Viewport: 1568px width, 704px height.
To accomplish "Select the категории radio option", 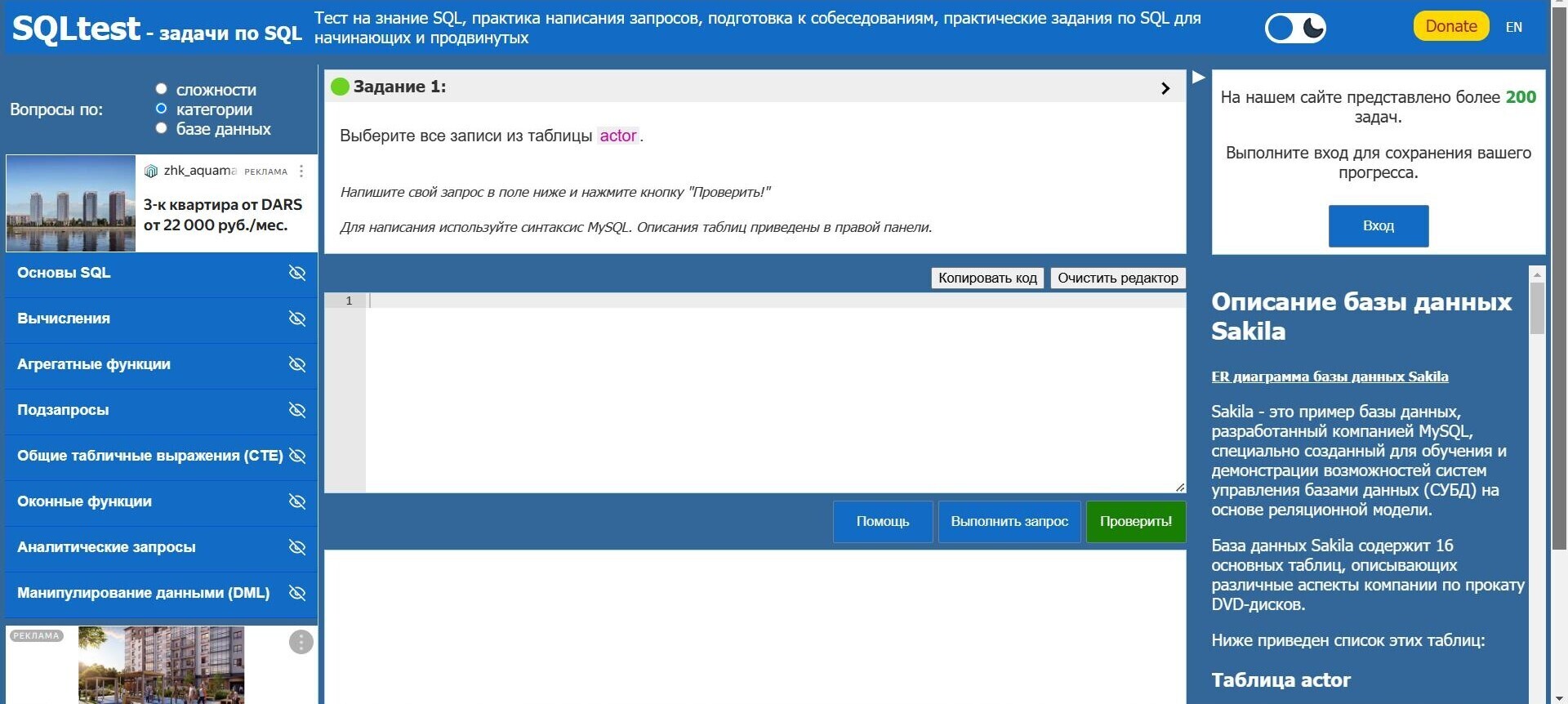I will point(161,109).
